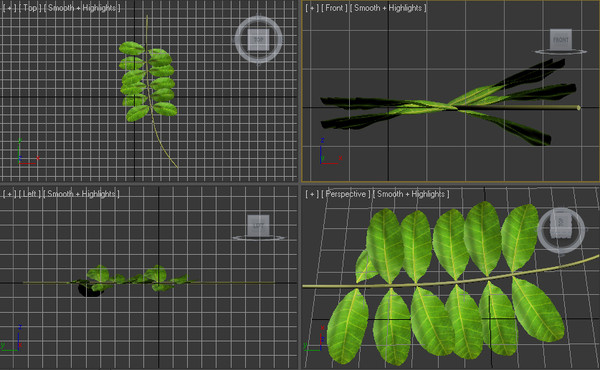Click the Front view label menu
Viewport: 600px width, 370px height.
[334, 8]
